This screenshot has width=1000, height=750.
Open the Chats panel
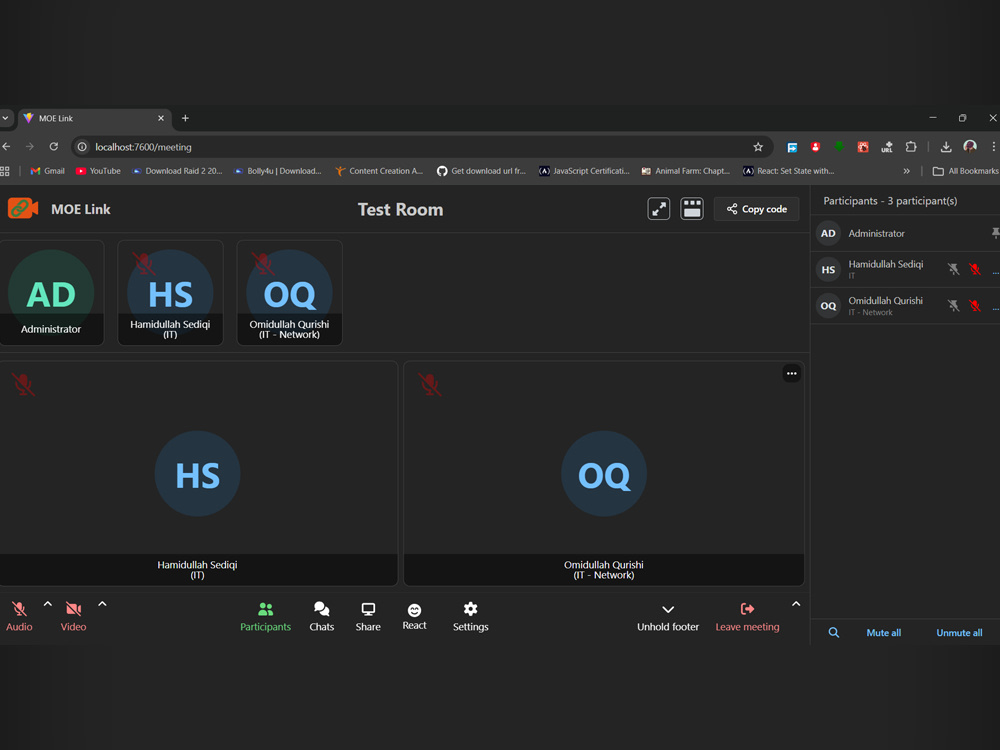pyautogui.click(x=321, y=617)
